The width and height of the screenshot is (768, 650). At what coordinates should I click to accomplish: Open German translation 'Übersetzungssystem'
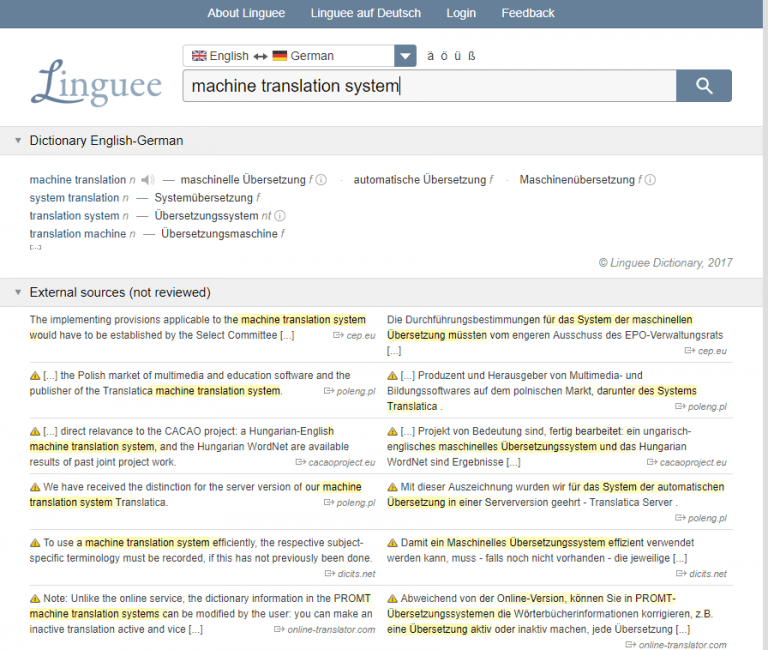pos(207,216)
